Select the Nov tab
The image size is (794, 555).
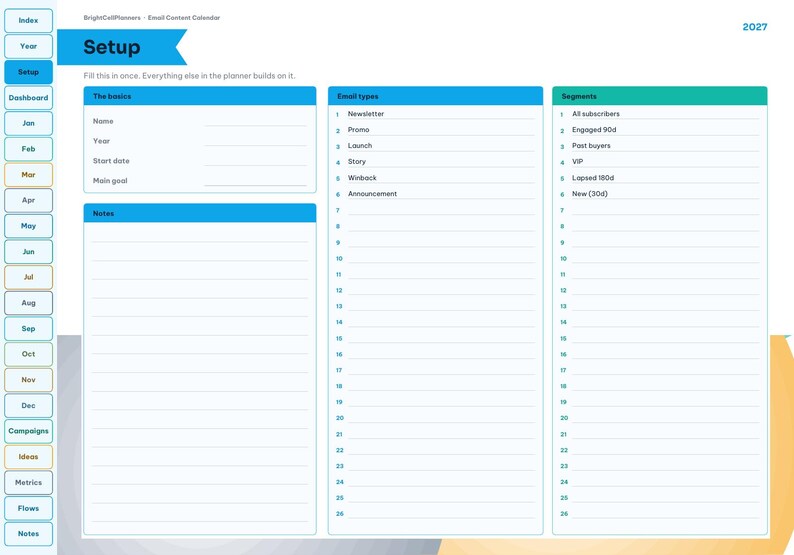tap(28, 380)
